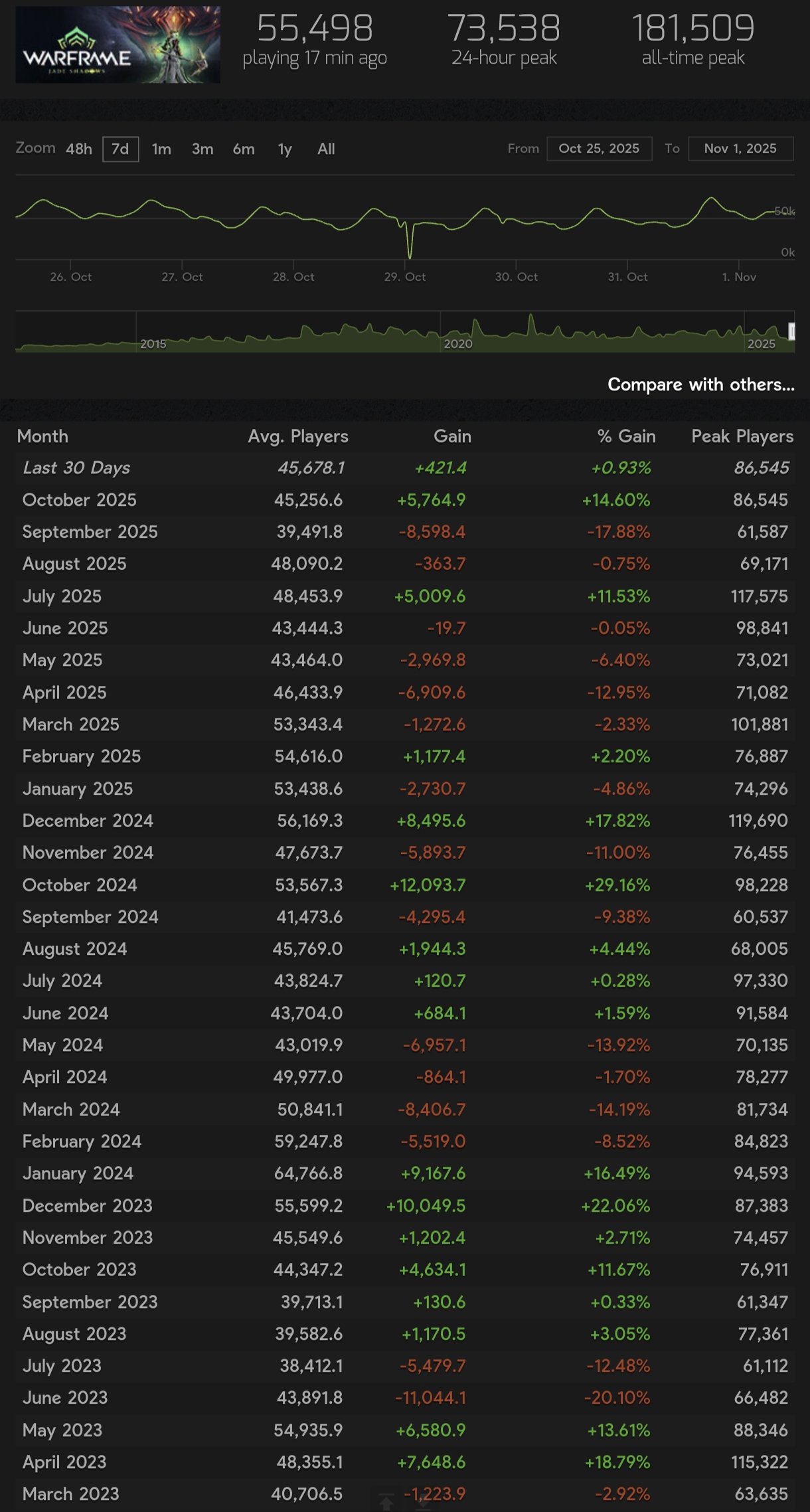Click July 2025 peak players 117,575
Image resolution: width=810 pixels, height=1512 pixels.
tap(760, 596)
